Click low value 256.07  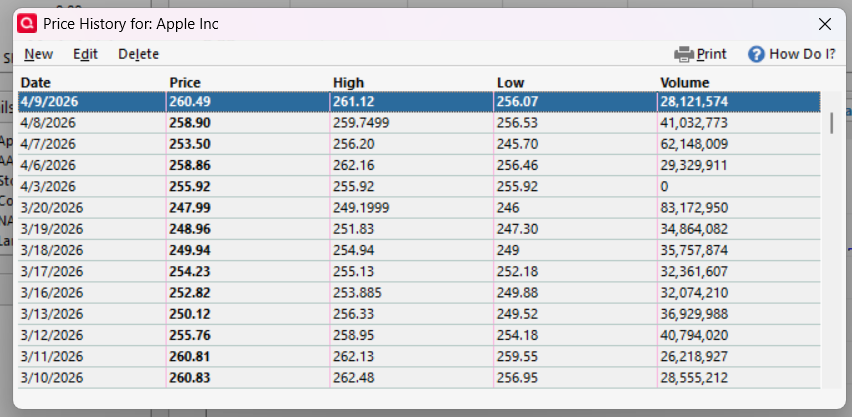coord(517,102)
